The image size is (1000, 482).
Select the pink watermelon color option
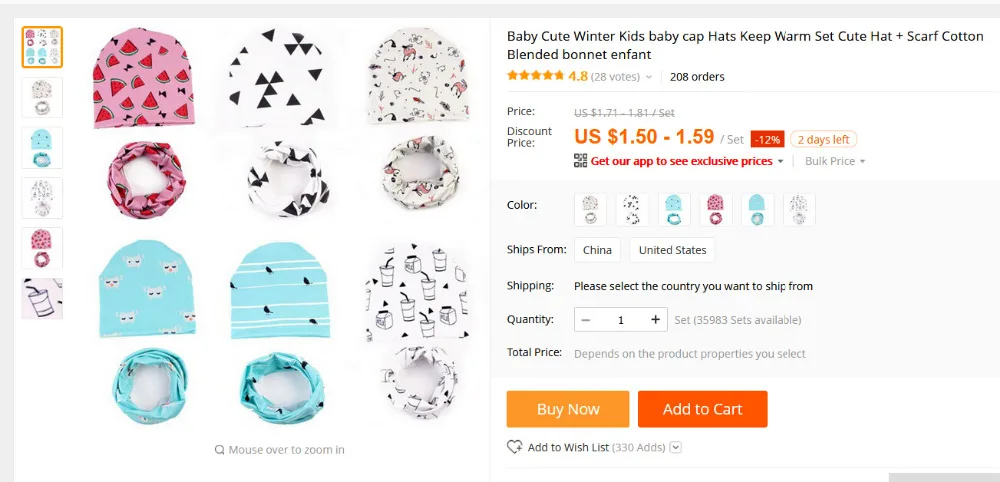pos(715,210)
